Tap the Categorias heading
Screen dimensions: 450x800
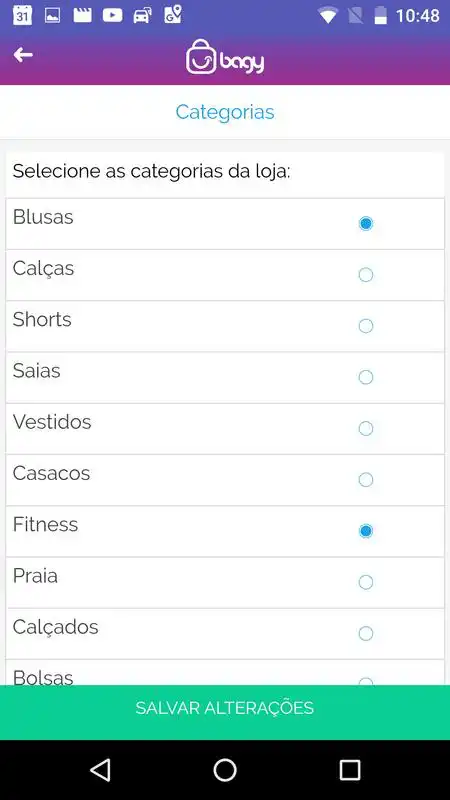tap(225, 112)
